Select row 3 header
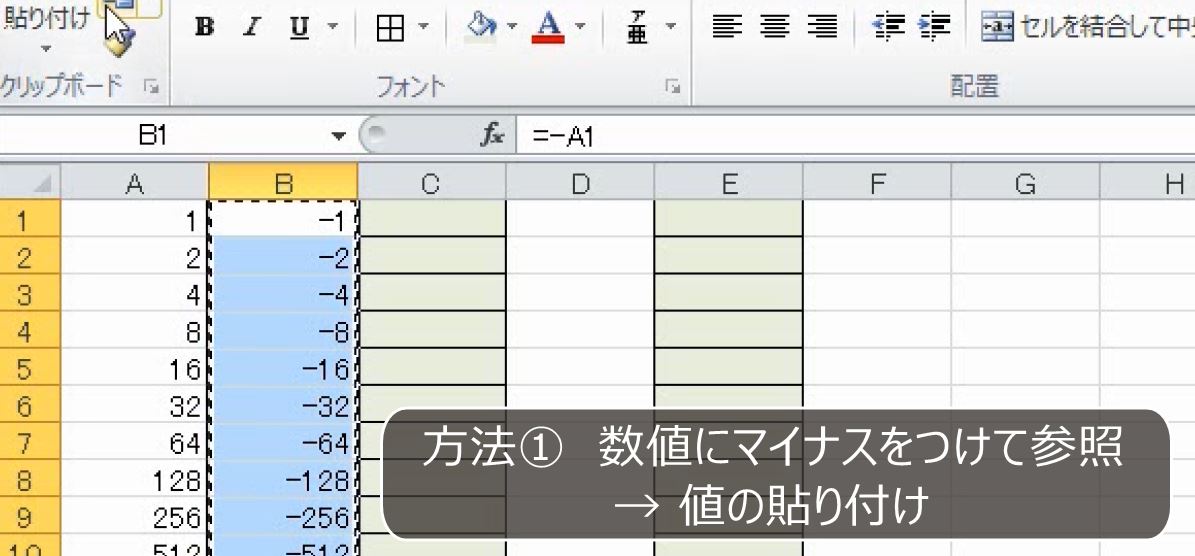The width and height of the screenshot is (1195, 556). pyautogui.click(x=30, y=294)
